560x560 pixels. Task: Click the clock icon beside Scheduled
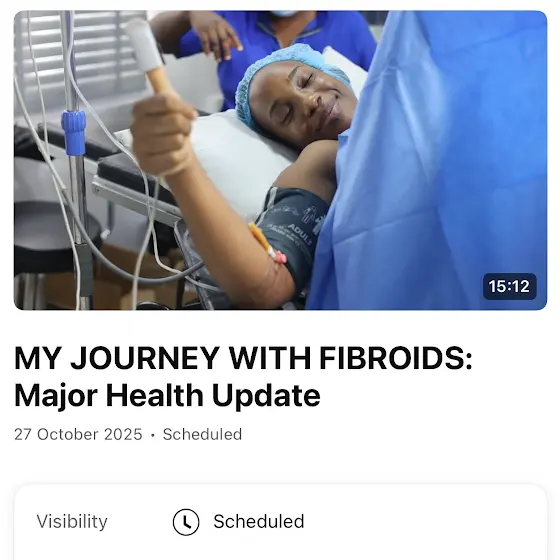click(186, 522)
